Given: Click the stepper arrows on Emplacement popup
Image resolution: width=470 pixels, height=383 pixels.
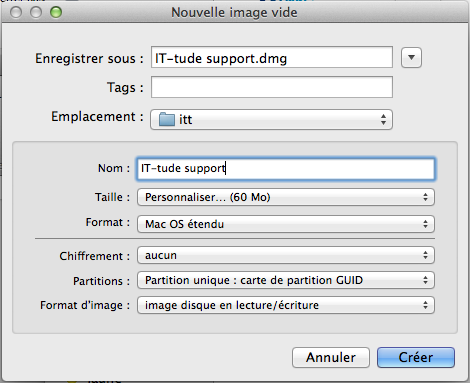Looking at the screenshot, I should 383,119.
